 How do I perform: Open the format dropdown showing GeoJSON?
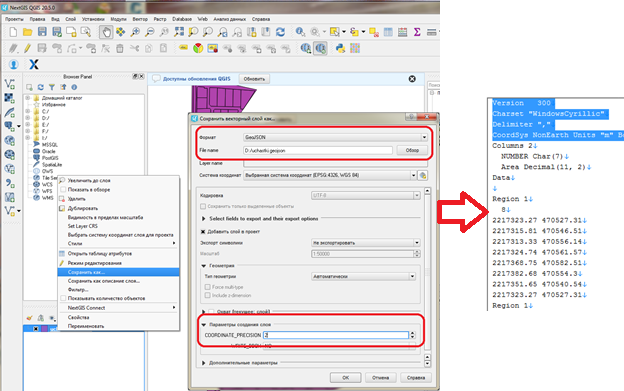335,137
